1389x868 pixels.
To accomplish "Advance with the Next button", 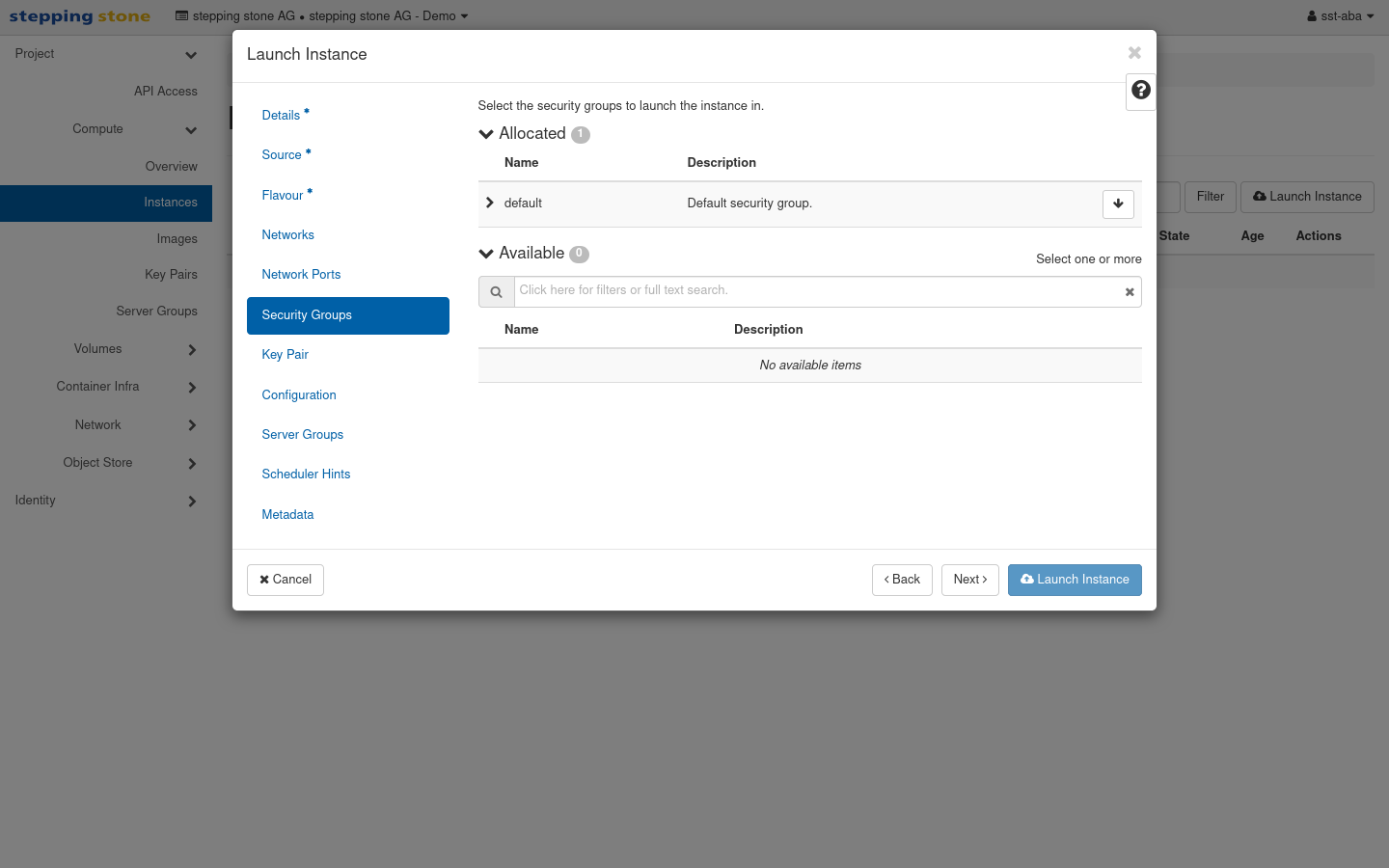I will point(970,580).
